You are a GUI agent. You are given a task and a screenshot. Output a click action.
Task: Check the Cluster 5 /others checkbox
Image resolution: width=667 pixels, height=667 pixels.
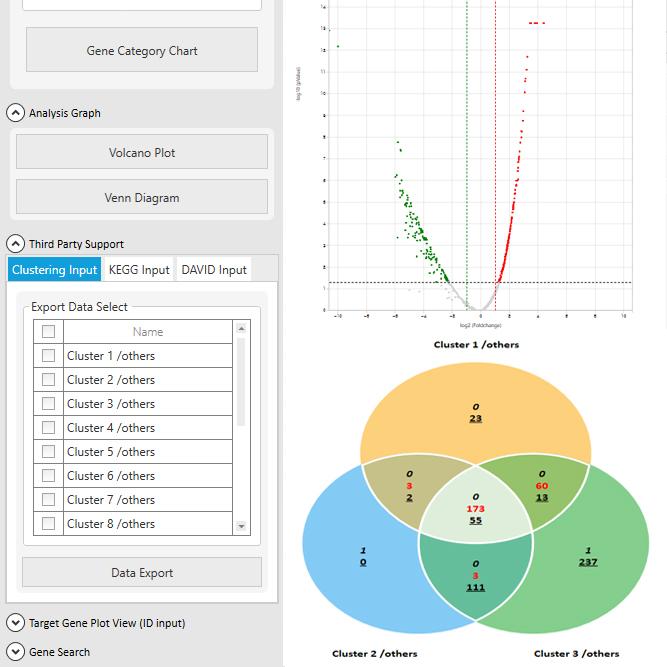point(48,451)
